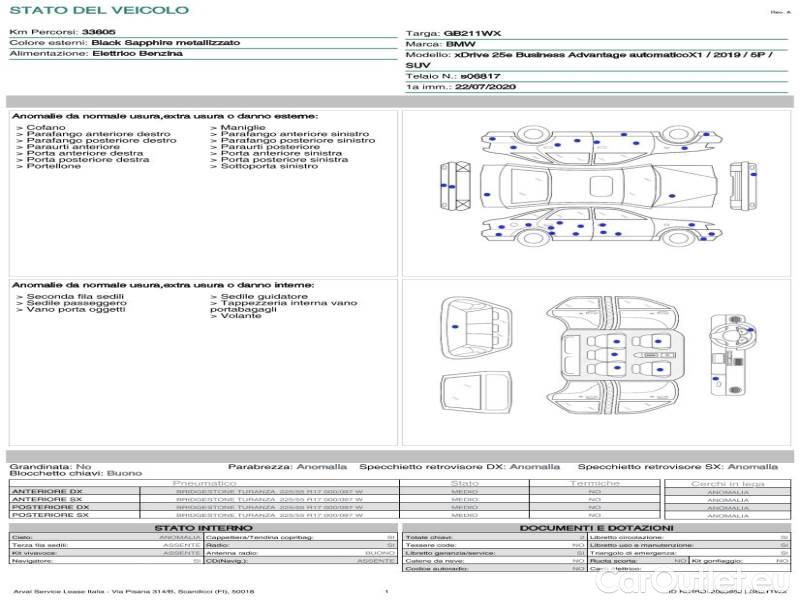Select the damage marker on the front grille view

pyautogui.click(x=449, y=184)
